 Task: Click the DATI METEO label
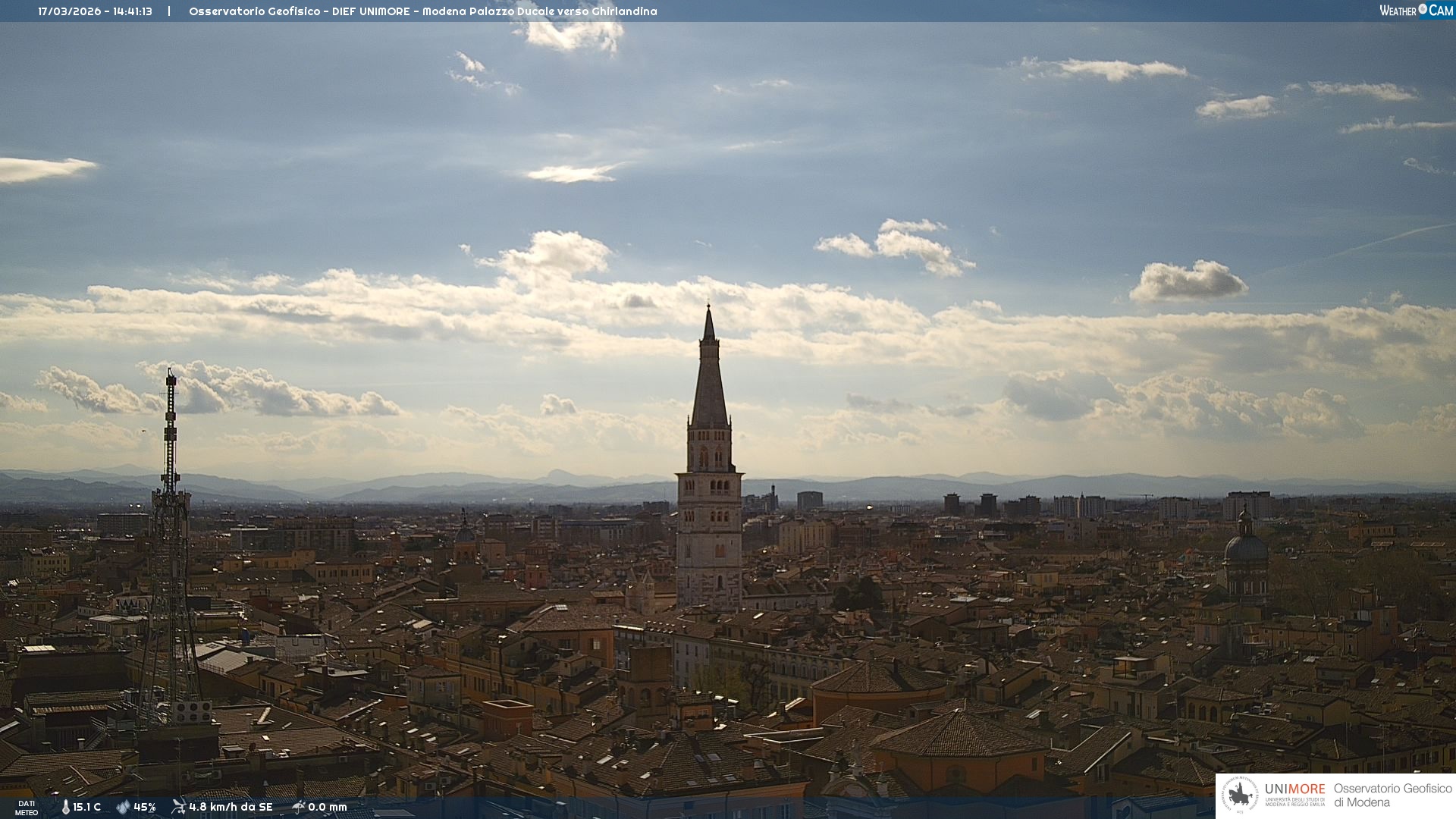[x=27, y=808]
